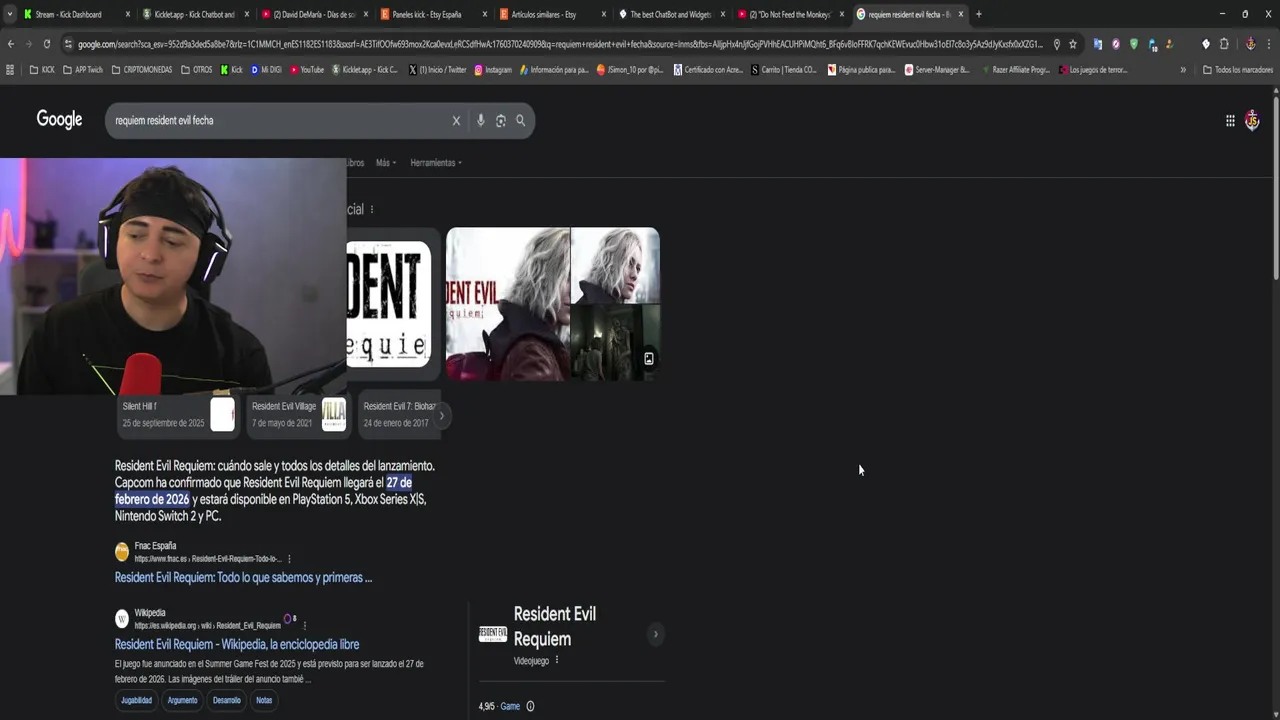Select the Silent Hill f game card

pyautogui.click(x=178, y=414)
